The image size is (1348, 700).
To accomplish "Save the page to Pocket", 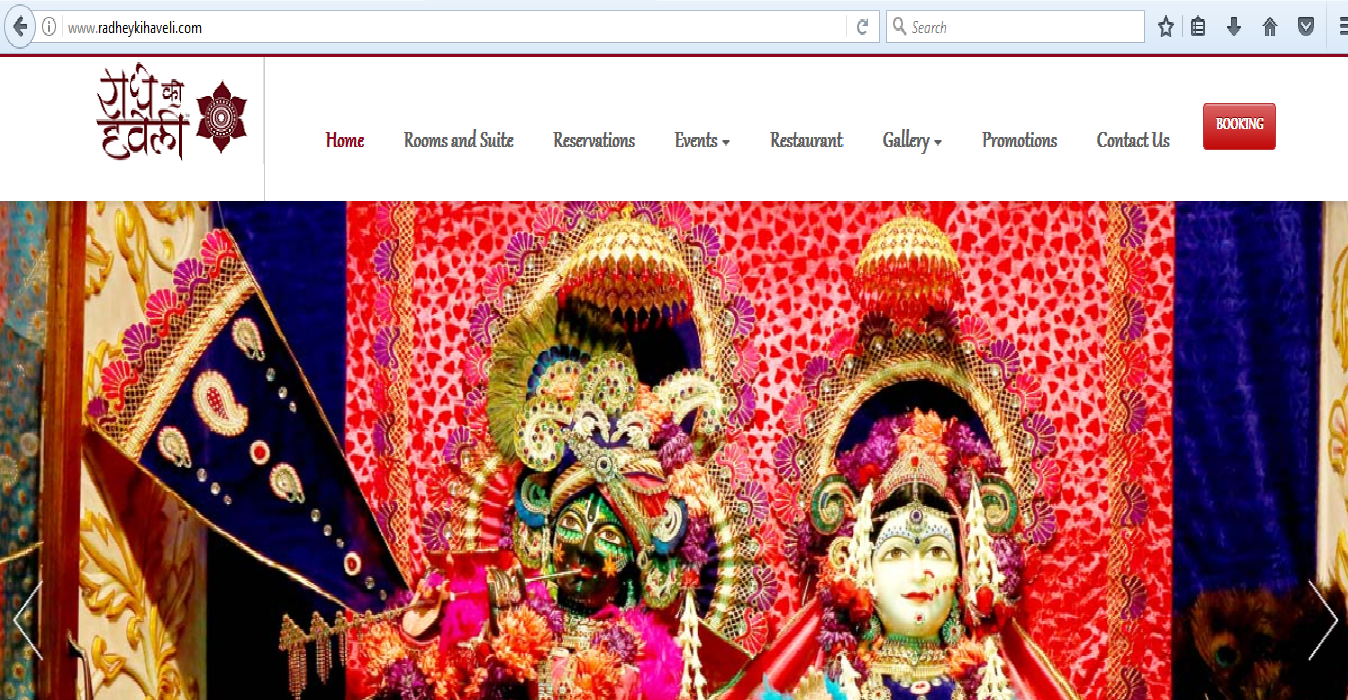I will point(1305,27).
